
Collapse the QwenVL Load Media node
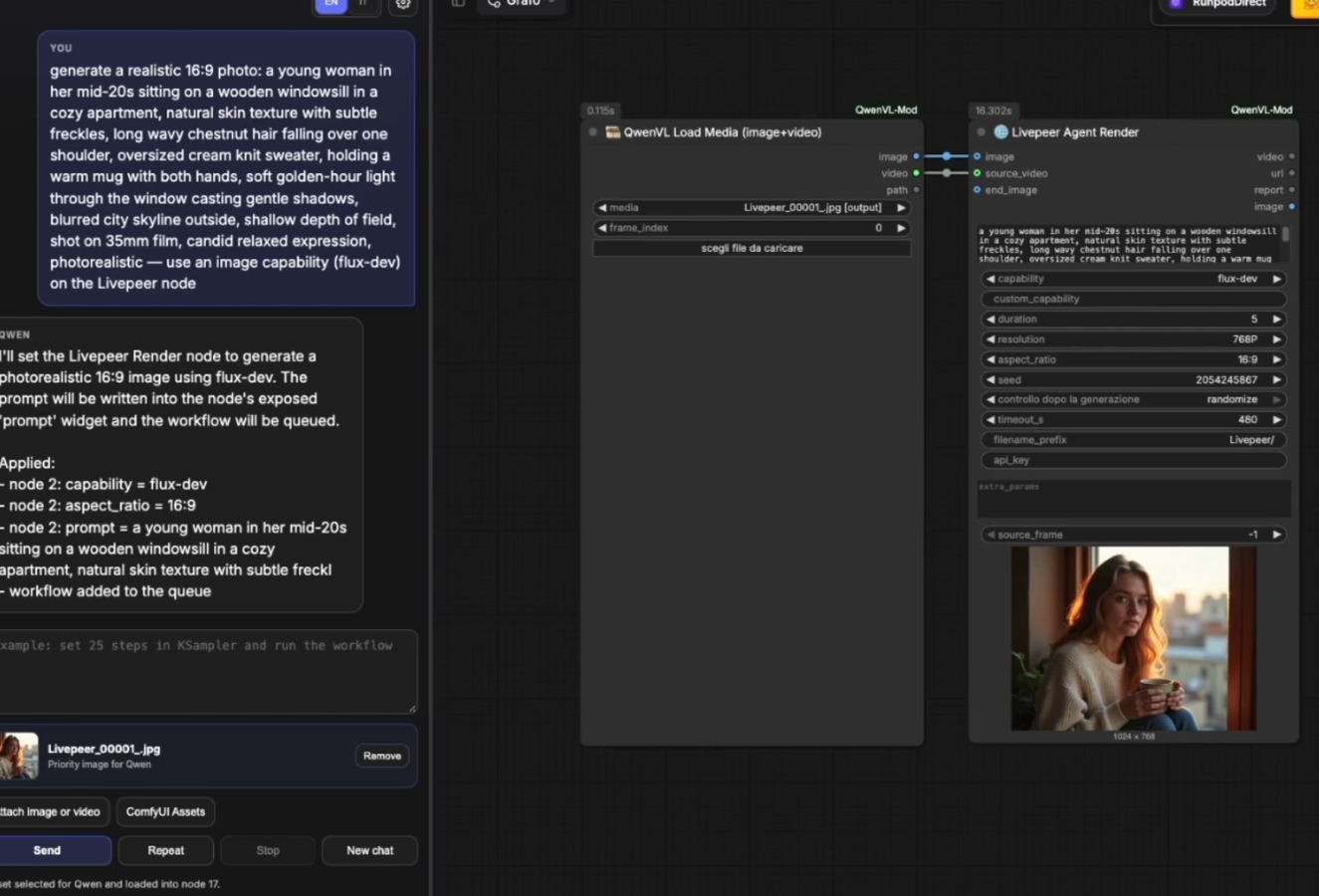(x=593, y=132)
